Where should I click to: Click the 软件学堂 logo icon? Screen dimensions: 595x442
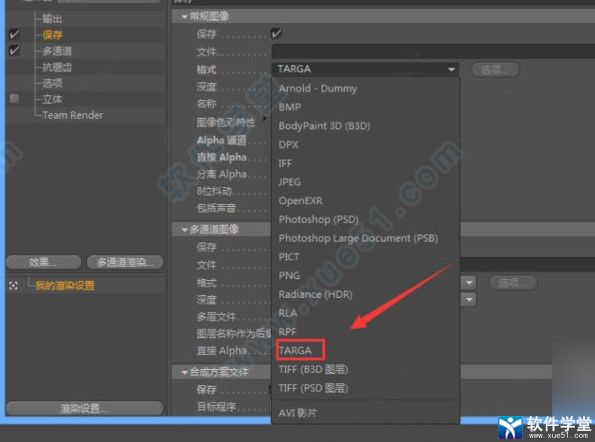coord(511,428)
